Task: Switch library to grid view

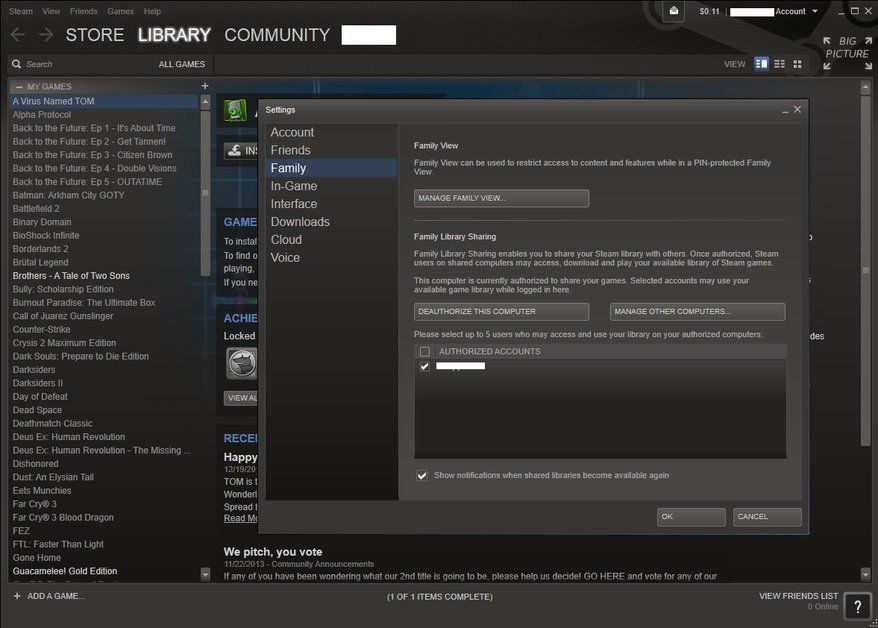Action: coord(797,63)
